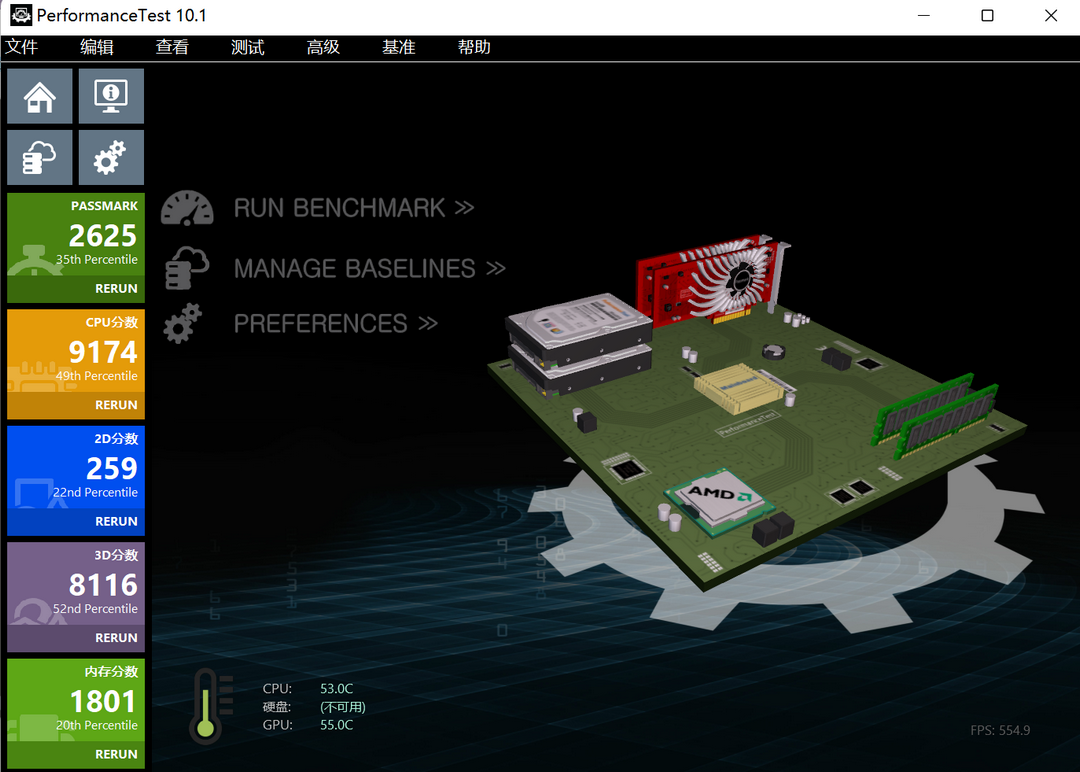Click the PASSMARK tile heading
The height and width of the screenshot is (772, 1080).
[x=104, y=206]
